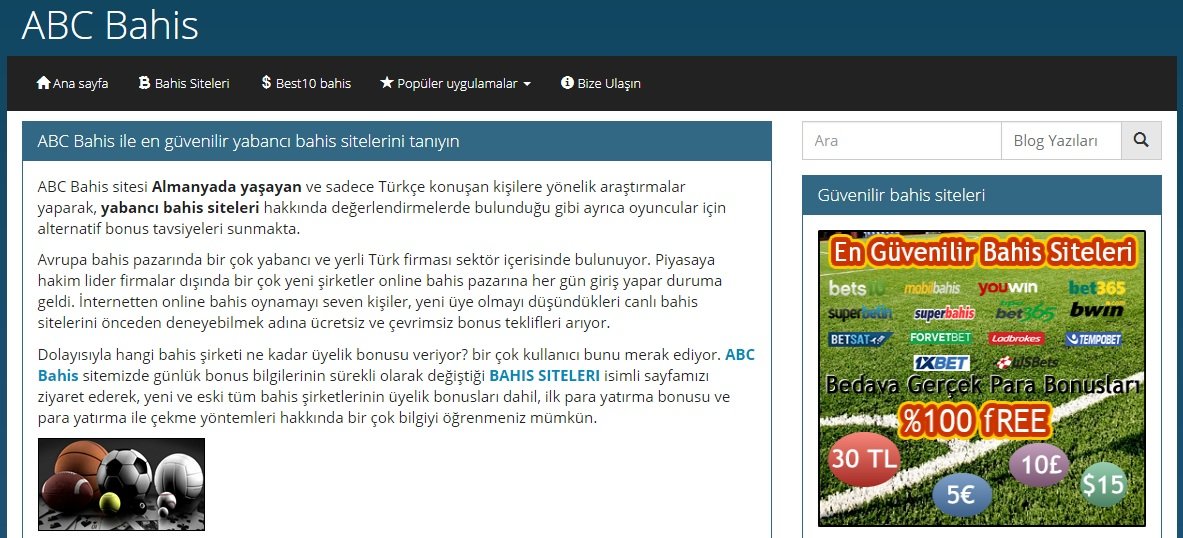Click the home icon beside Ana sayfa
This screenshot has width=1183, height=538.
[x=43, y=83]
